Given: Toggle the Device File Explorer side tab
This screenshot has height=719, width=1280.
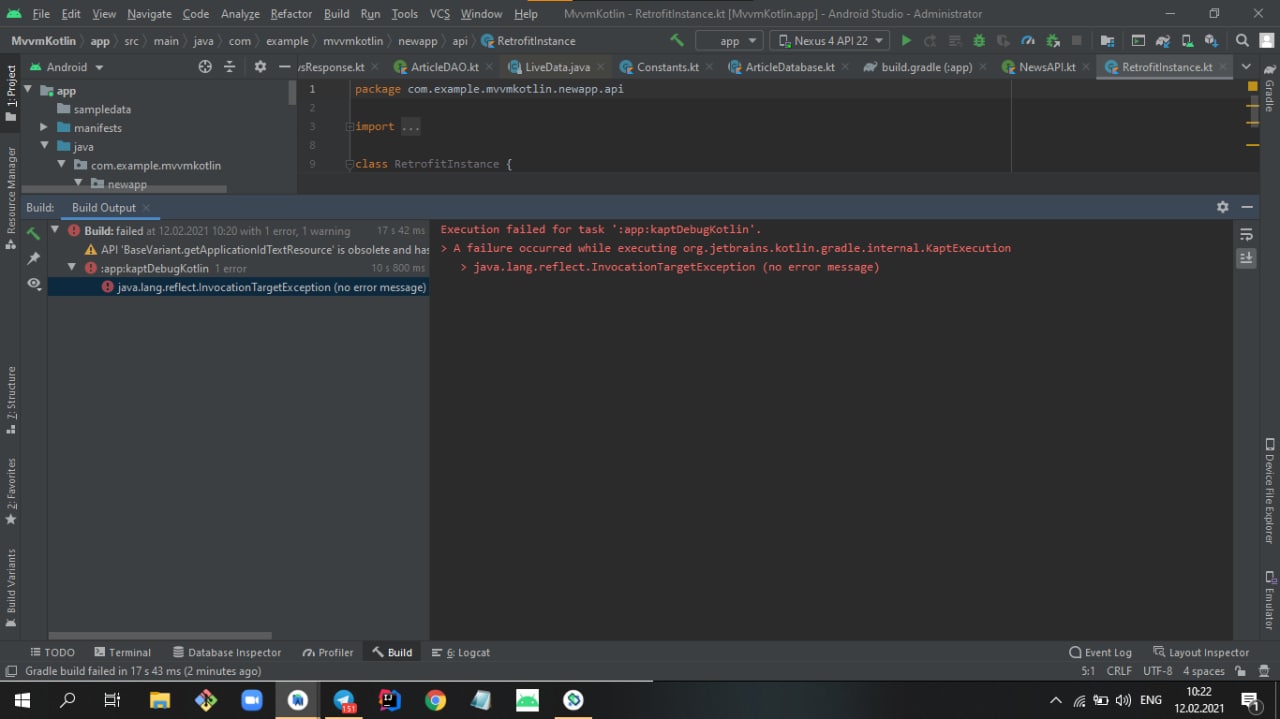Looking at the screenshot, I should pos(1269,490).
